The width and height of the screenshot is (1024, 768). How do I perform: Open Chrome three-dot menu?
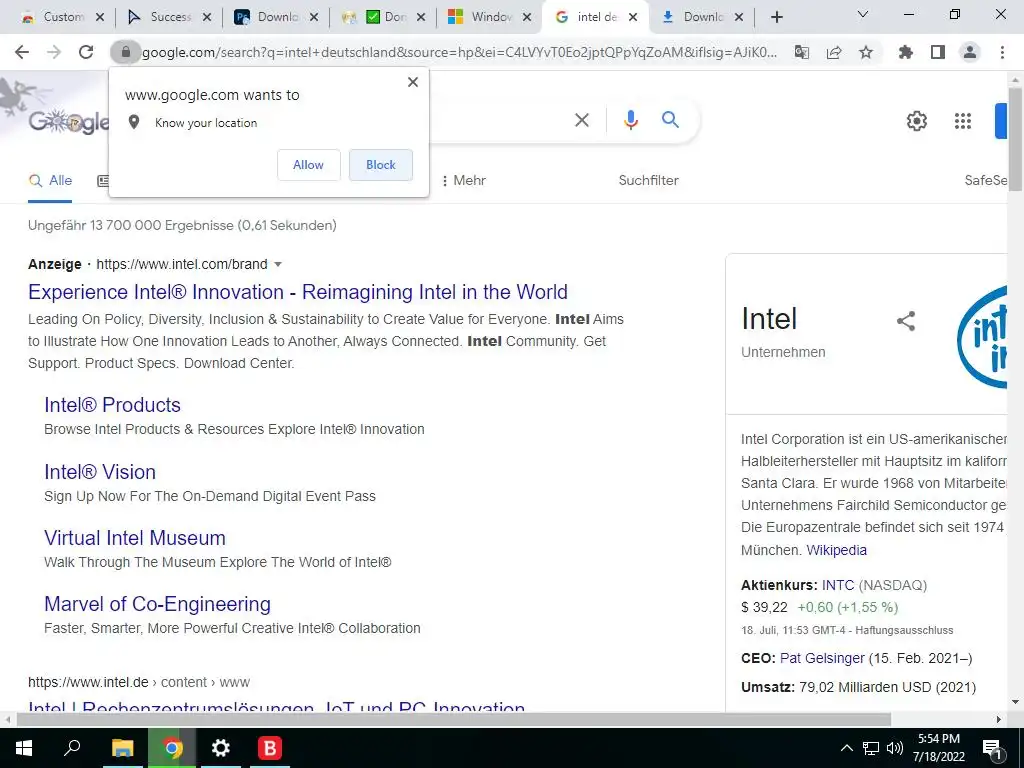[x=1002, y=52]
